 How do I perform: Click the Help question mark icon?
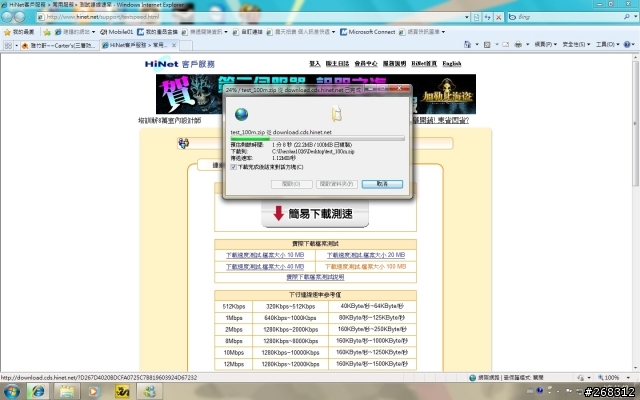(627, 44)
